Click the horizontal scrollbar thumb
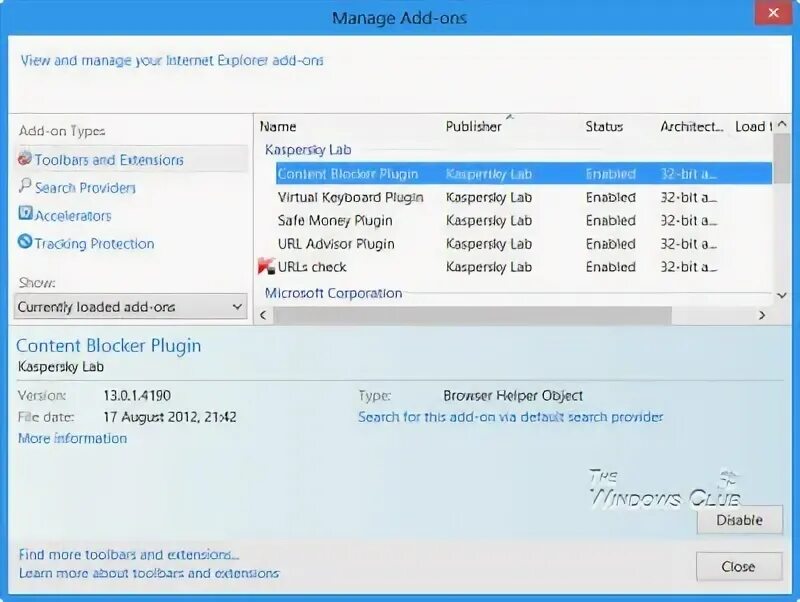The width and height of the screenshot is (800, 602). (x=473, y=315)
